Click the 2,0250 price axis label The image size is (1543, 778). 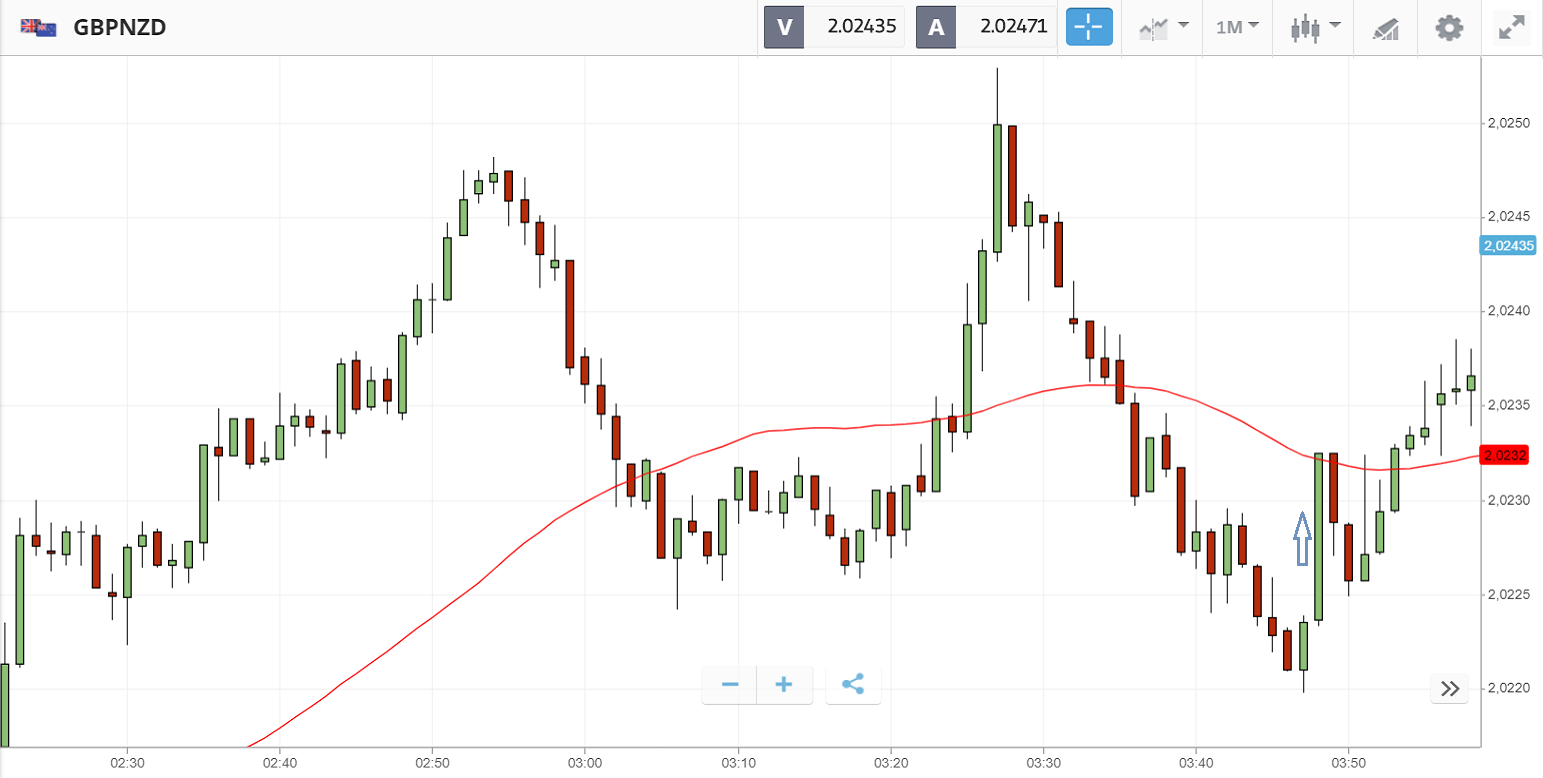coord(1508,123)
